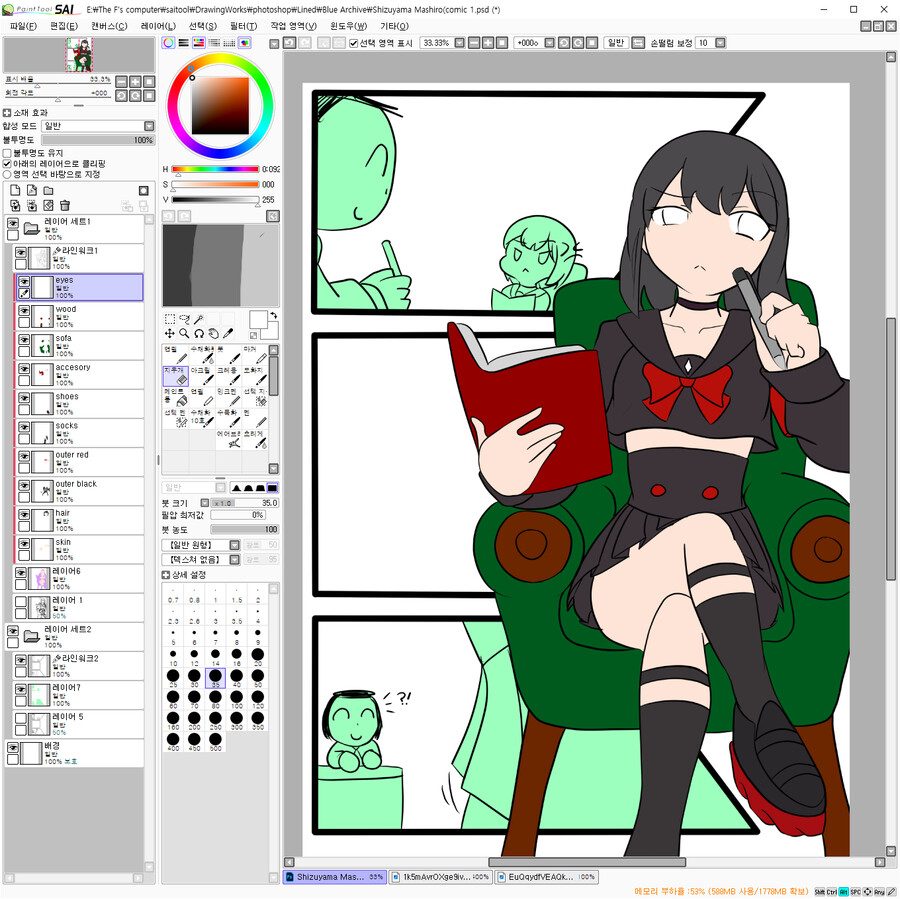
Task: Click the navigator preview thumbnail in the top-left panel
Action: pos(79,55)
